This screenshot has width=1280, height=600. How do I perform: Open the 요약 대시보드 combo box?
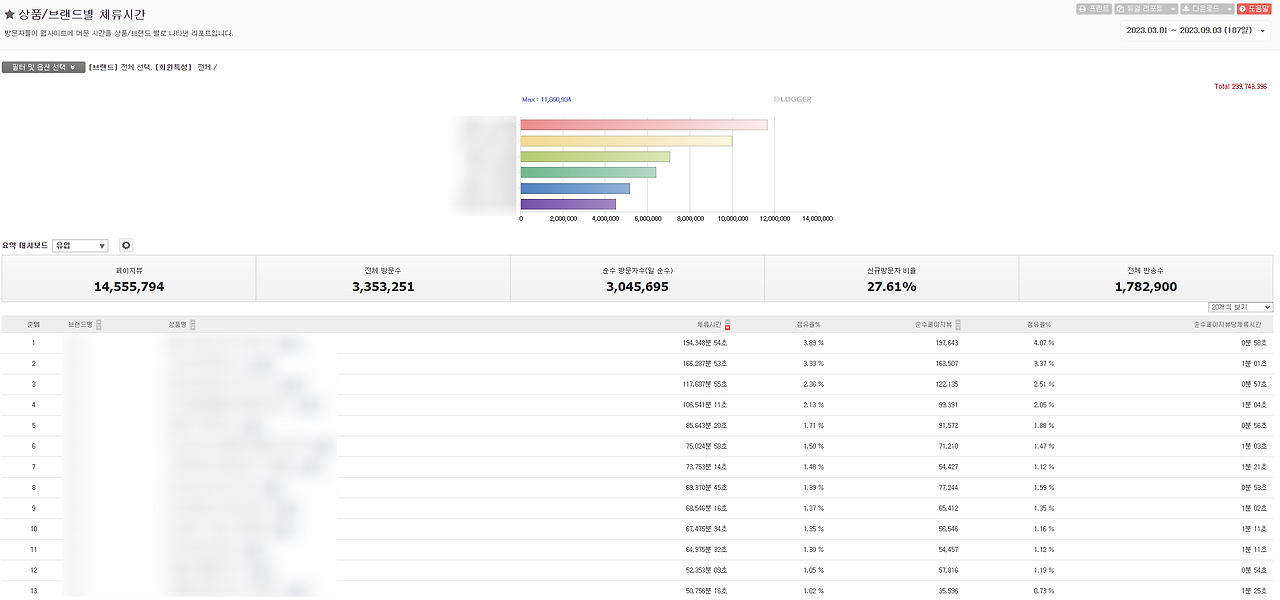(x=80, y=245)
